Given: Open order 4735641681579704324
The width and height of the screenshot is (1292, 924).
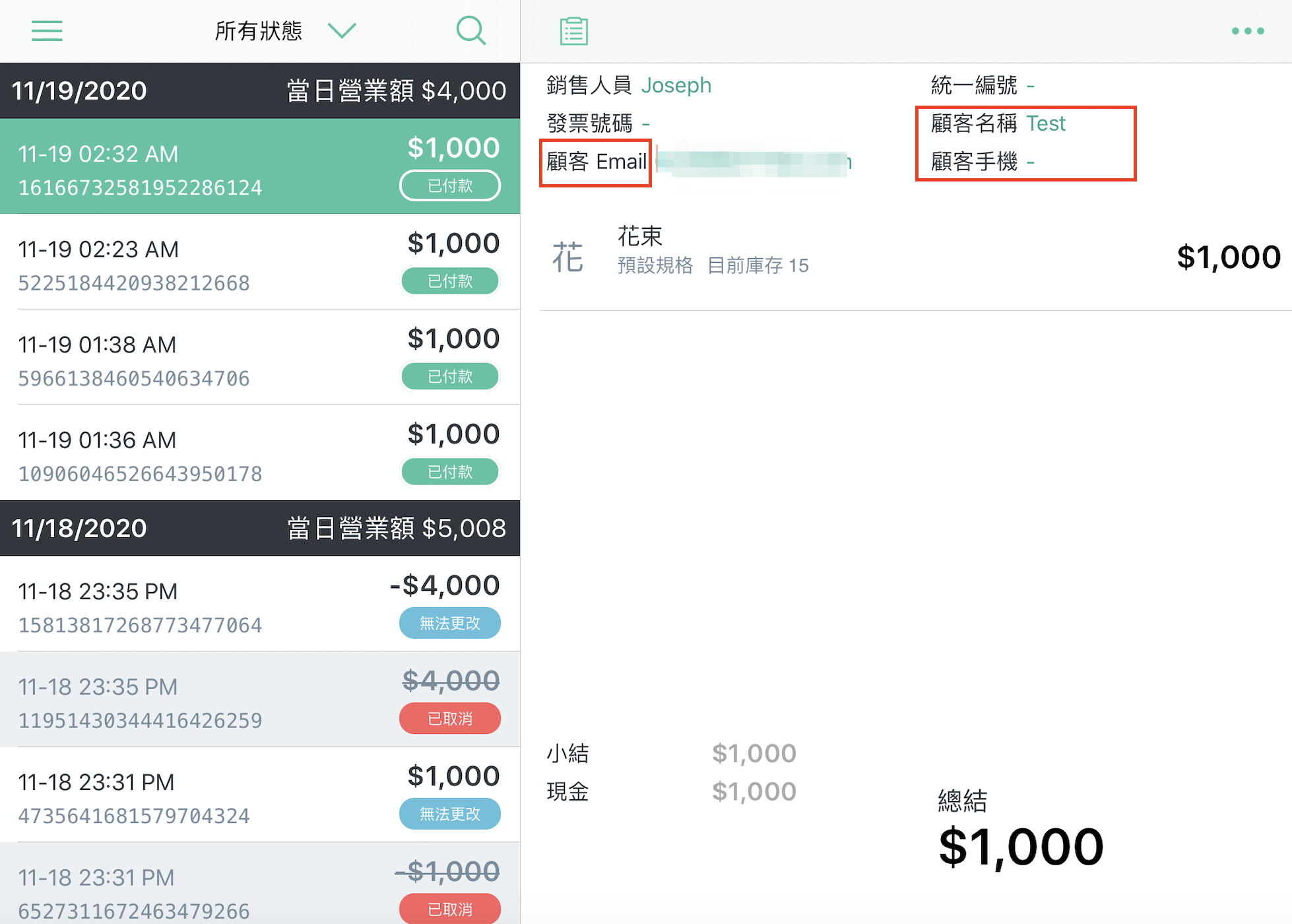Looking at the screenshot, I should click(x=260, y=795).
